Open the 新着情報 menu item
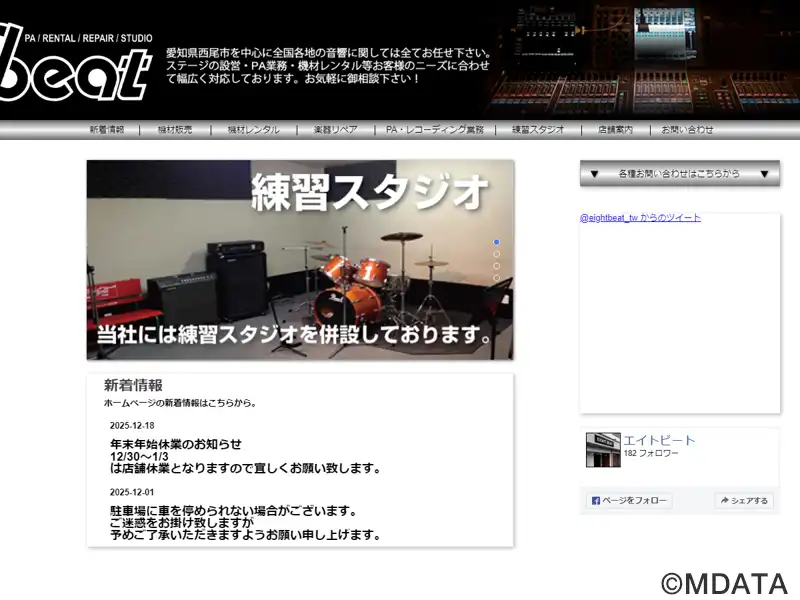Image resolution: width=800 pixels, height=600 pixels. 107,130
